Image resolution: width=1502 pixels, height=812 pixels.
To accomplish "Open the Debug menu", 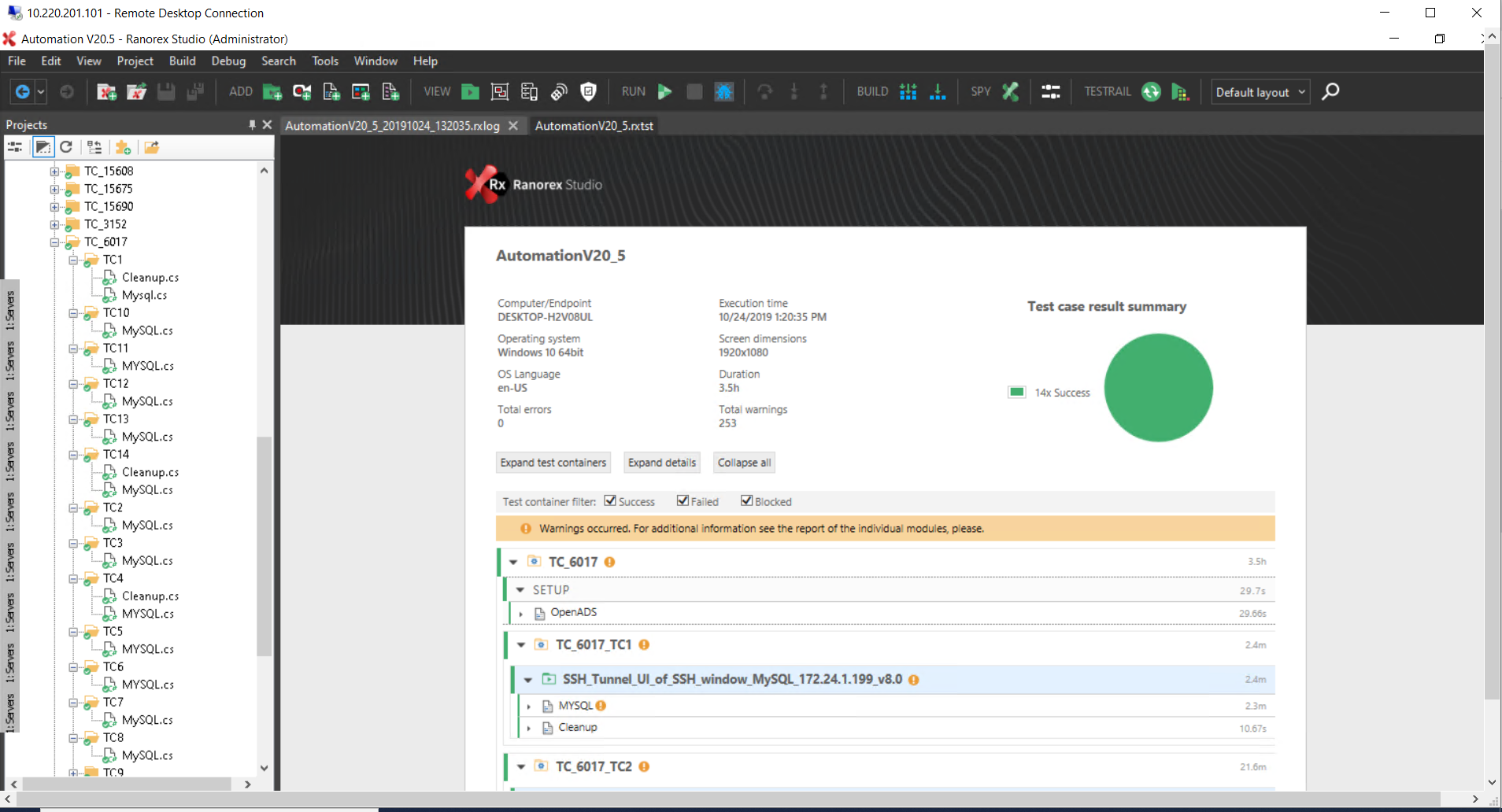I will (x=228, y=61).
